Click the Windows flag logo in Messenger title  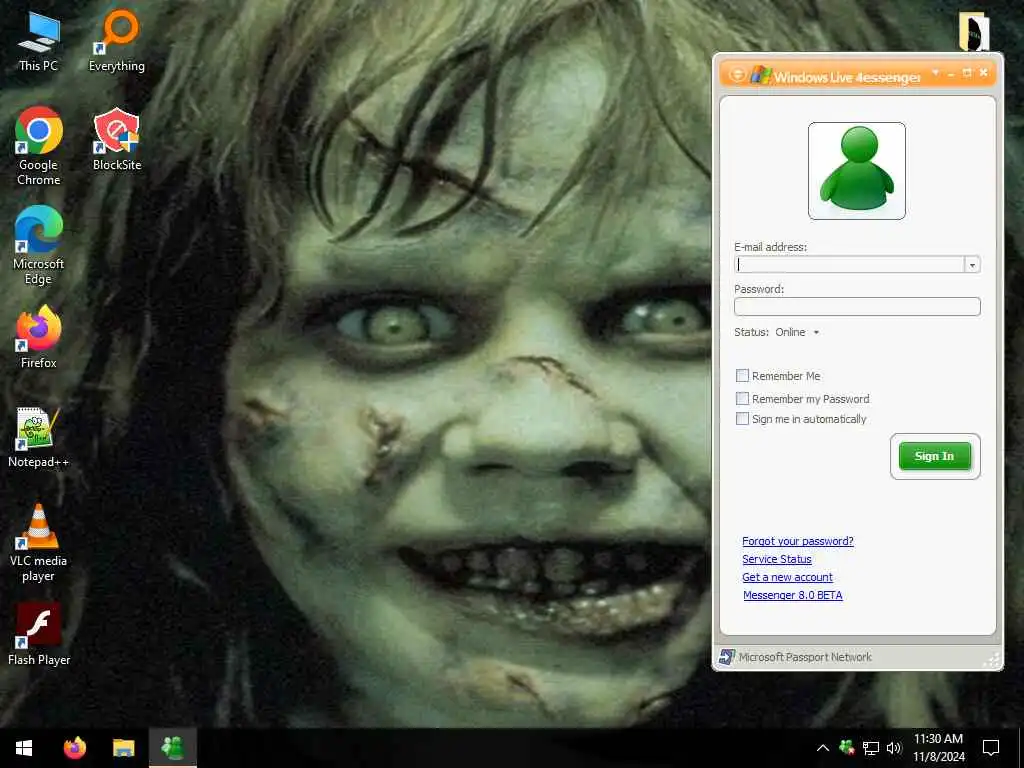(760, 74)
